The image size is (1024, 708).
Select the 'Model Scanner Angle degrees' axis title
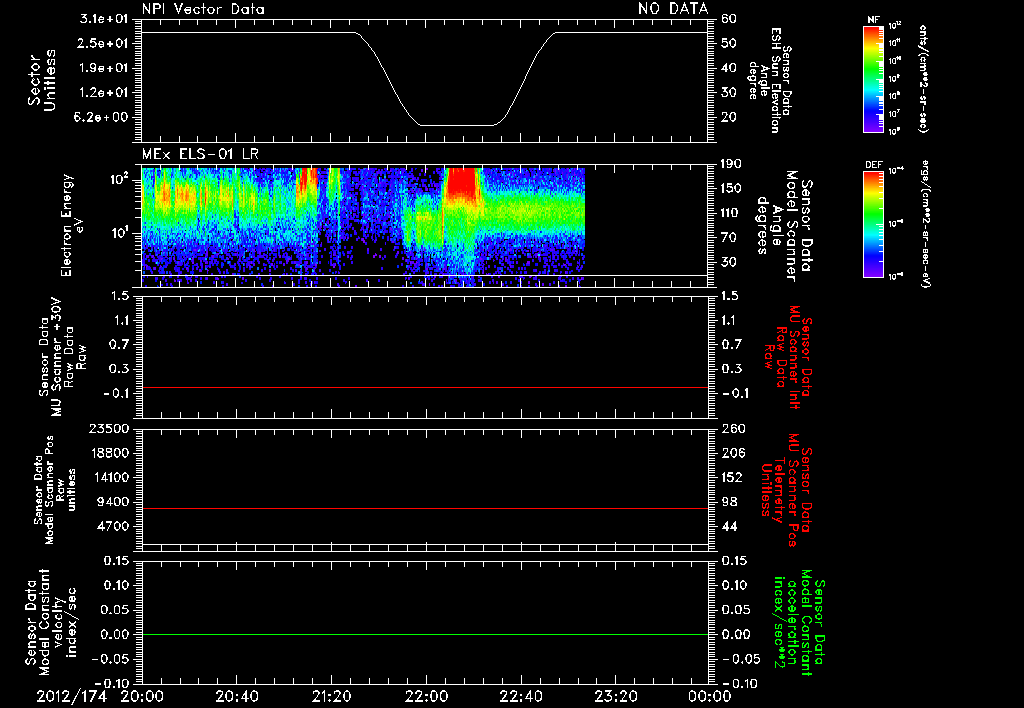(x=784, y=225)
